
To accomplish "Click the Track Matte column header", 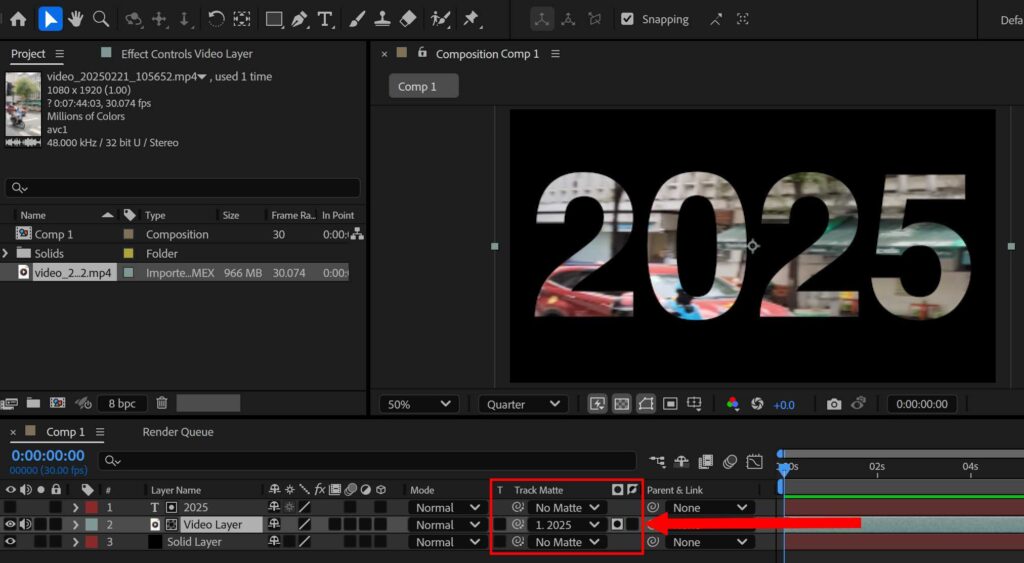I will point(538,490).
